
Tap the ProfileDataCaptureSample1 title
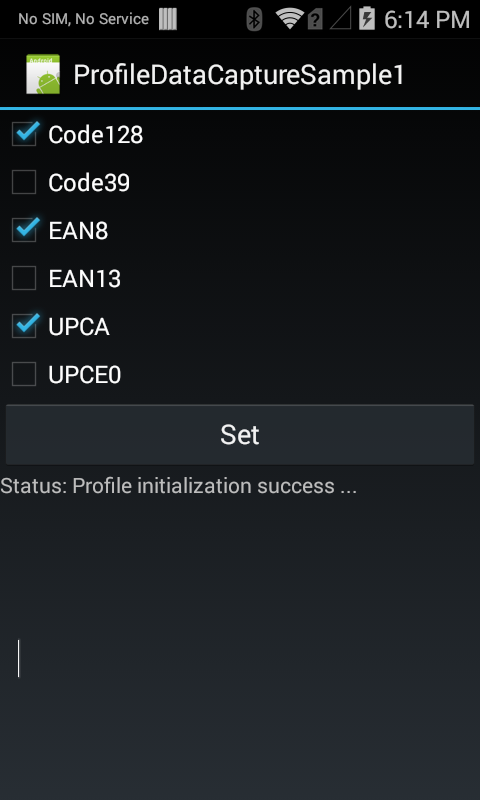pos(239,75)
